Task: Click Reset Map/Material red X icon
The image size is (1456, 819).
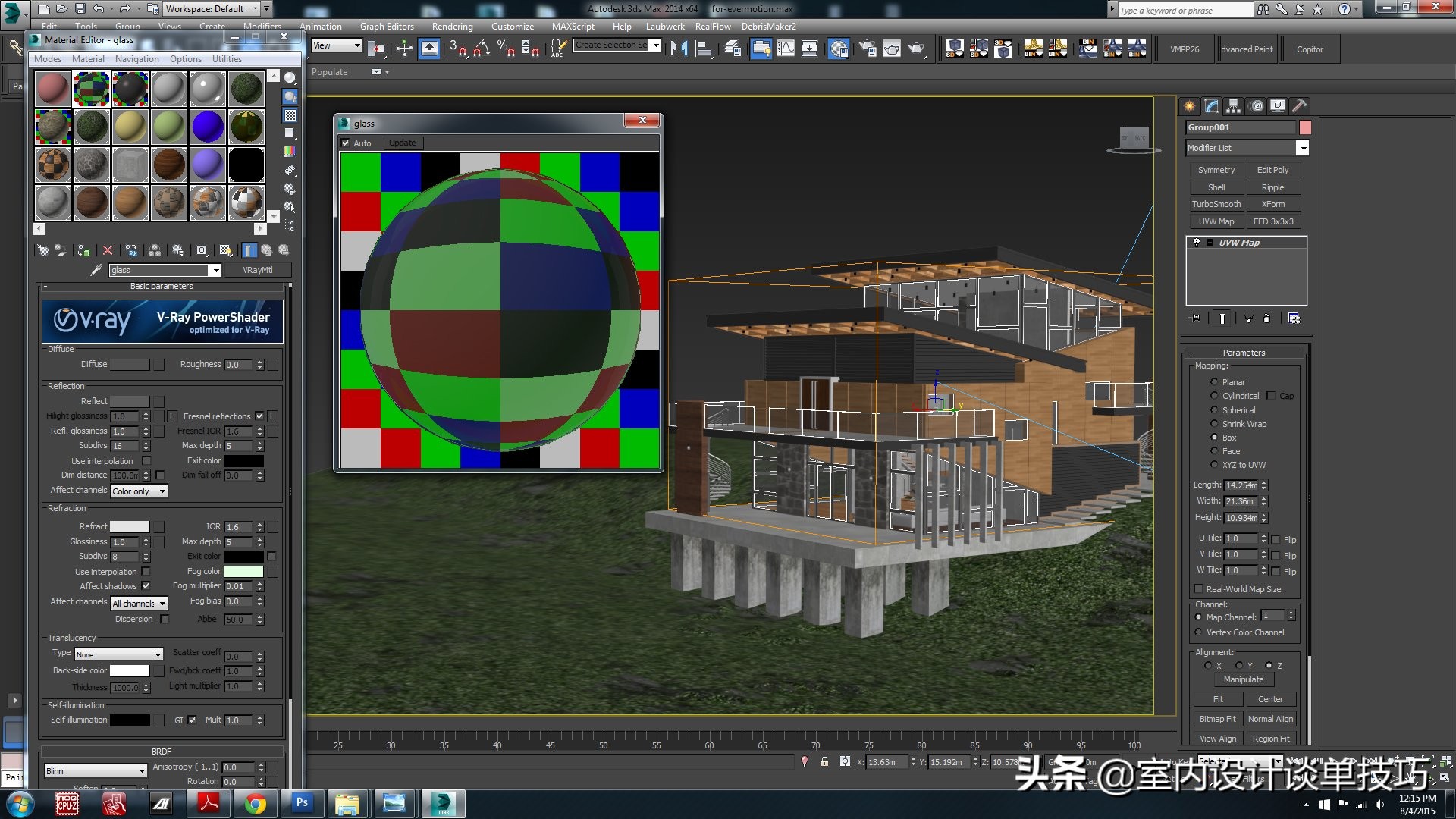Action: point(108,250)
